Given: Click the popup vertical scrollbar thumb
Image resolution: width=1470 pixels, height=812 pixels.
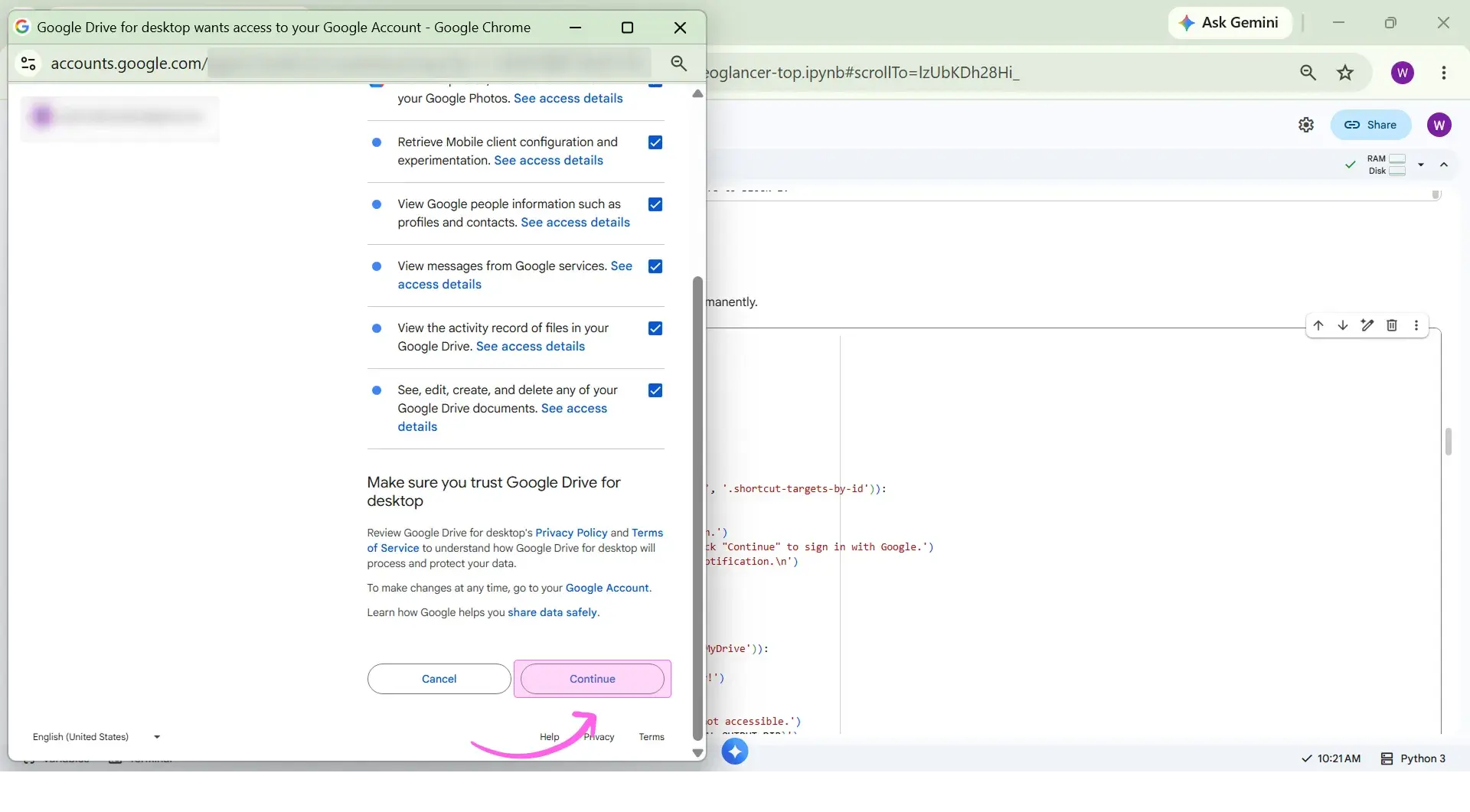Looking at the screenshot, I should [x=697, y=508].
